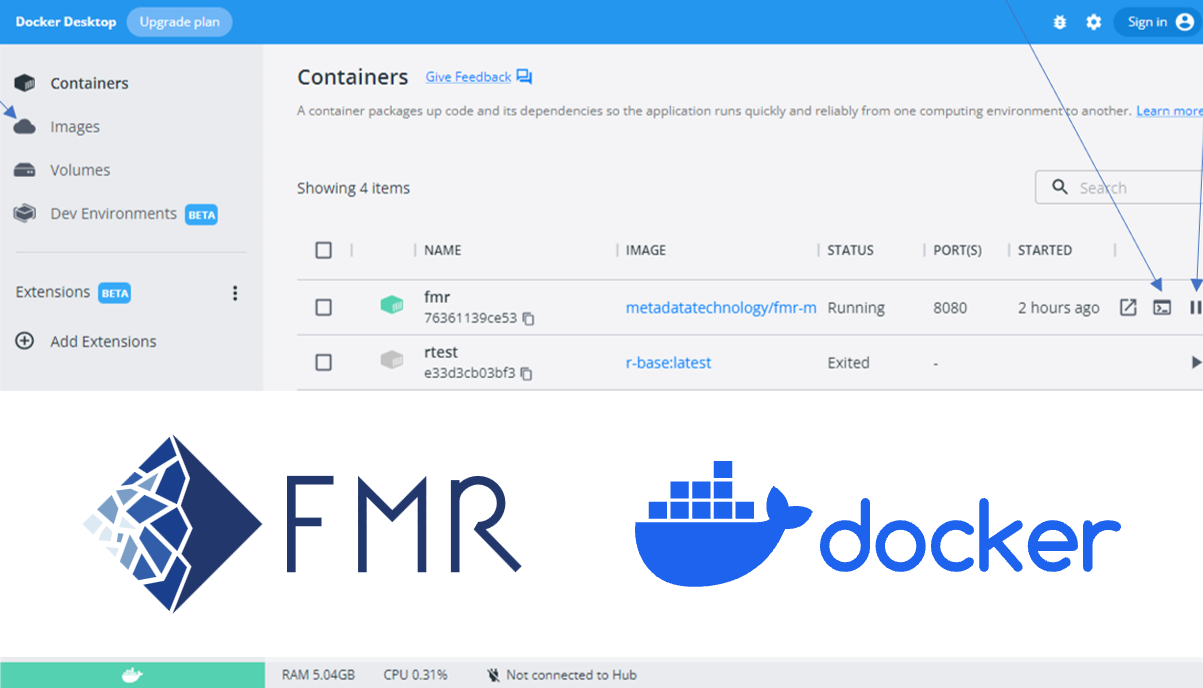The height and width of the screenshot is (688, 1203).
Task: Open the Extensions options menu
Action: (x=235, y=292)
